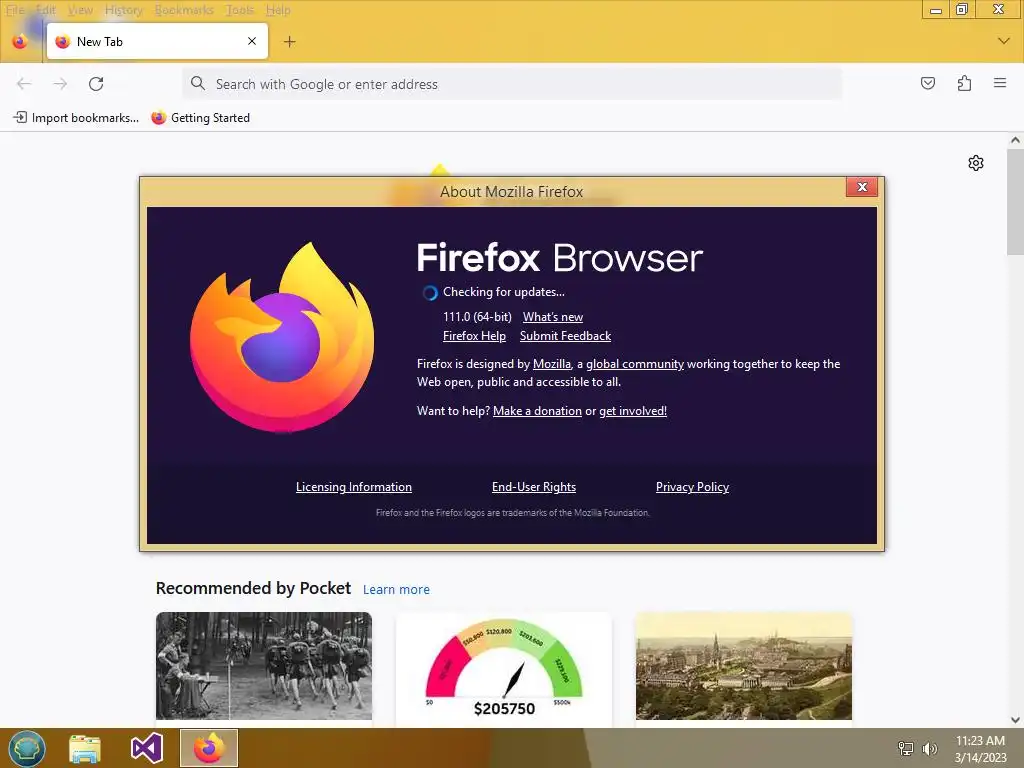Close the About Mozilla Firefox dialog
1024x768 pixels.
click(x=862, y=187)
